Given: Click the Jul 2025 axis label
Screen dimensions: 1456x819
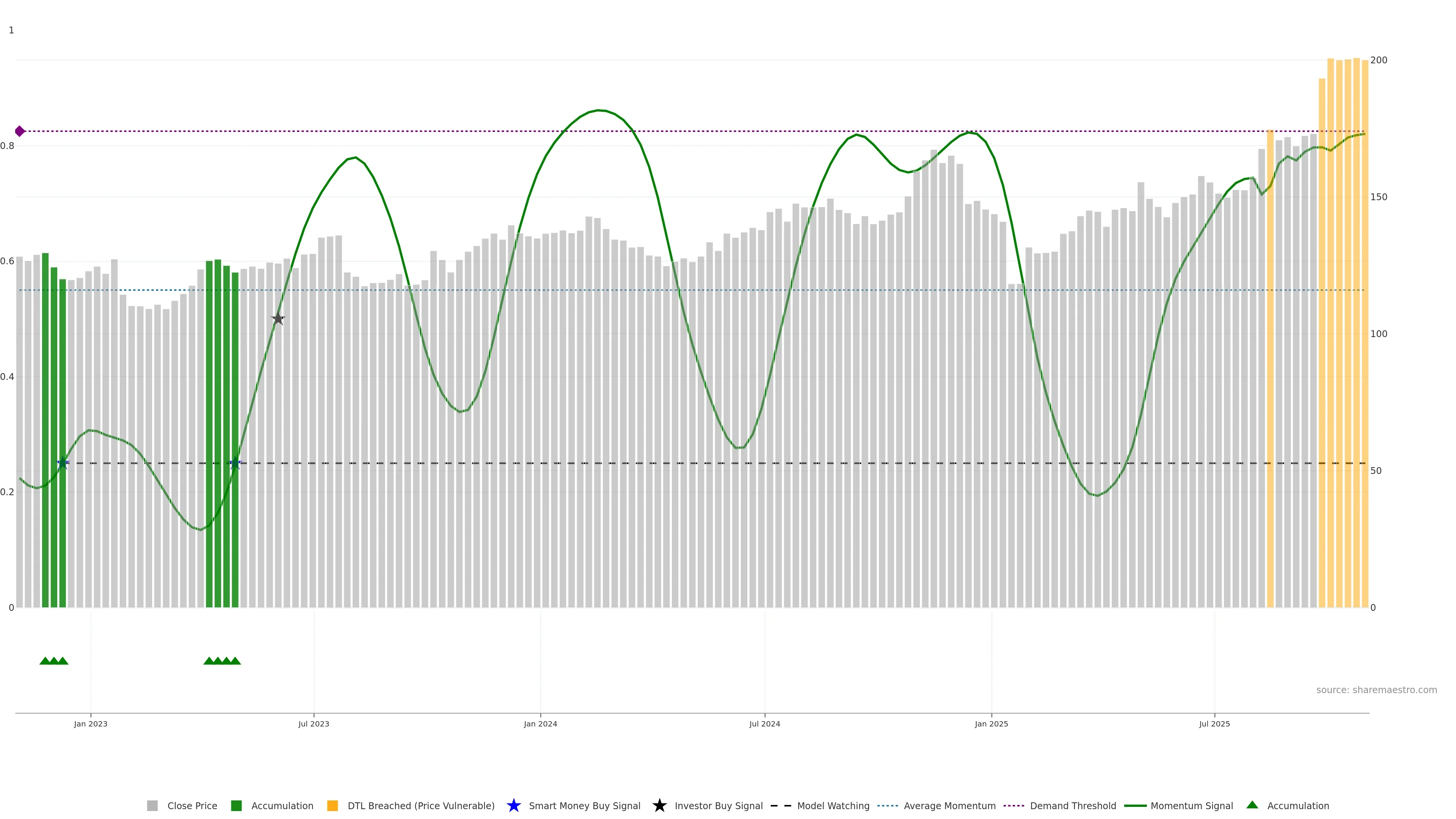Looking at the screenshot, I should [x=1214, y=723].
